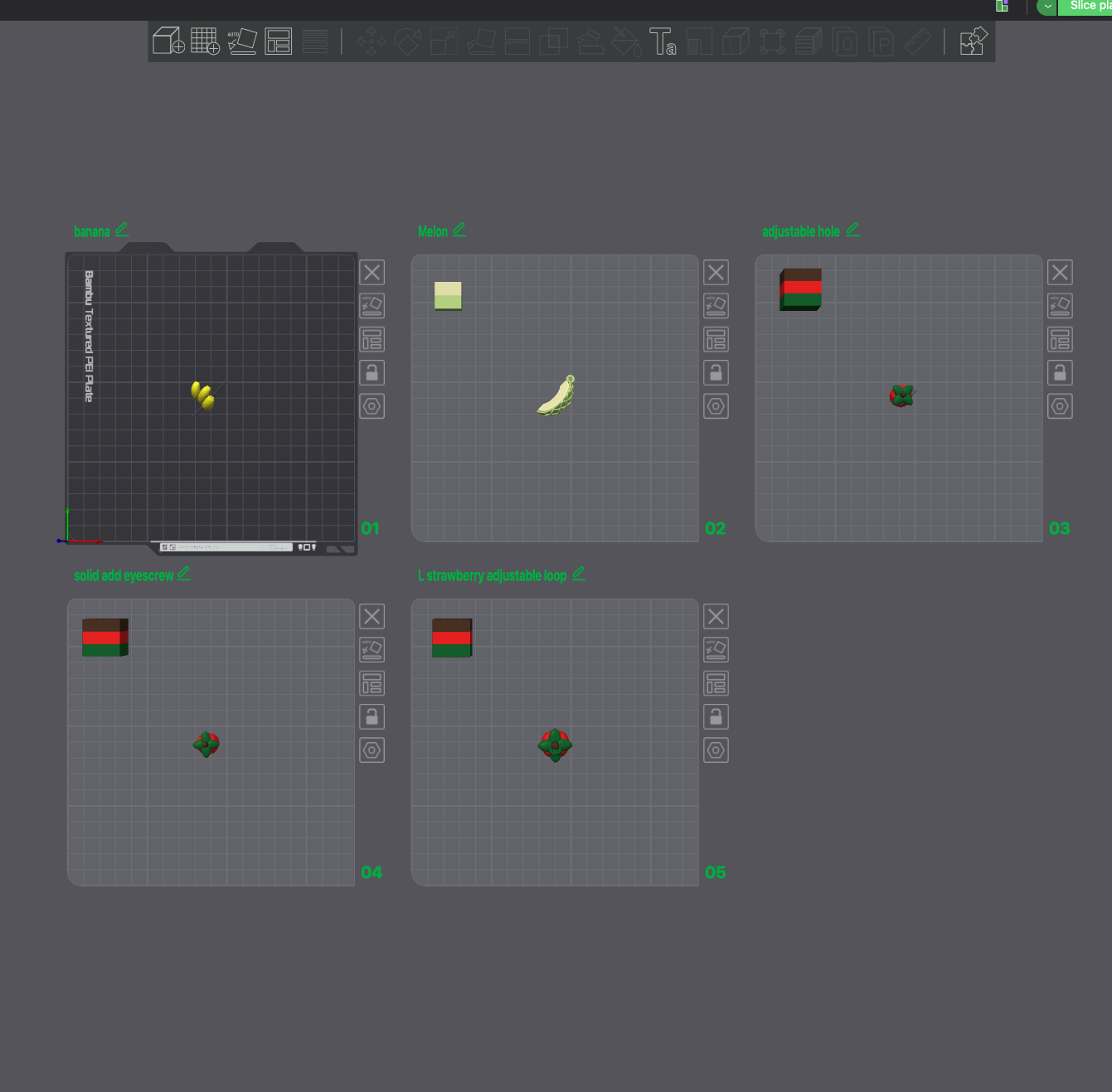
Task: Auto orient objects on plate 04
Action: pos(372,649)
